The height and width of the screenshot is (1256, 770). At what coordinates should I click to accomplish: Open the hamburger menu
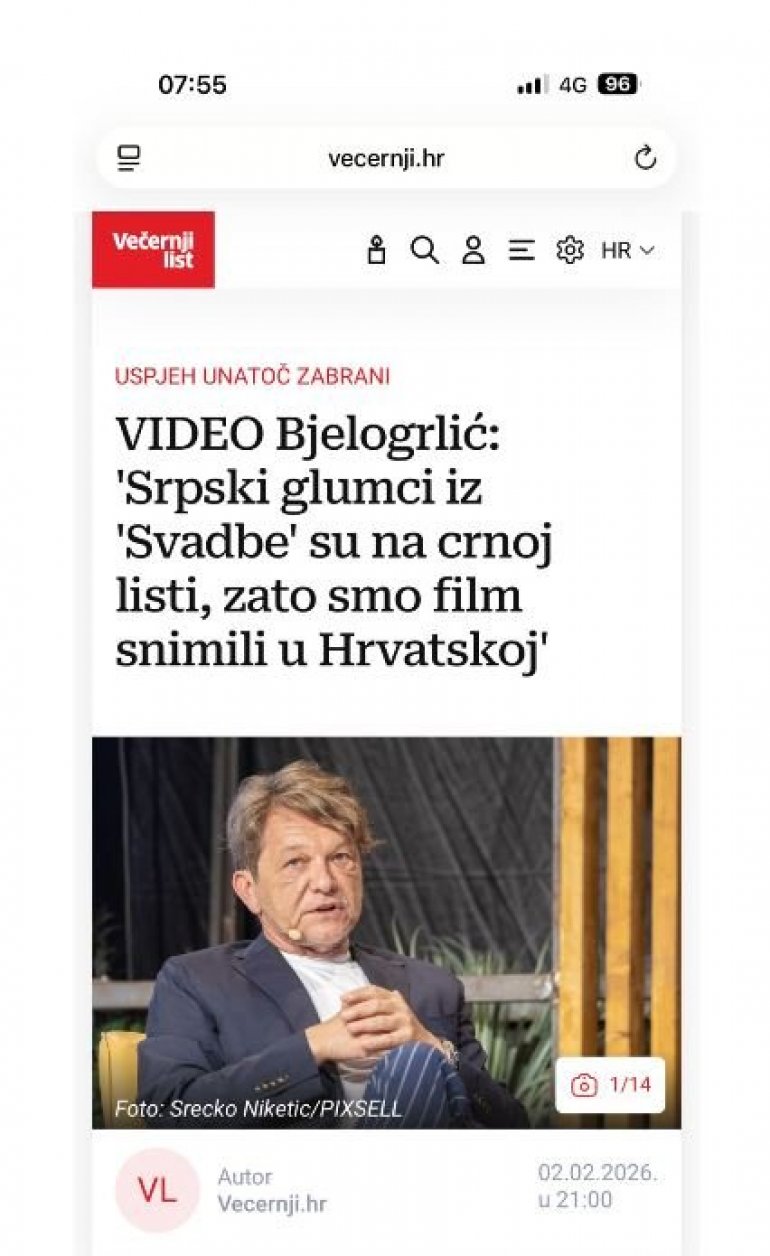coord(521,250)
